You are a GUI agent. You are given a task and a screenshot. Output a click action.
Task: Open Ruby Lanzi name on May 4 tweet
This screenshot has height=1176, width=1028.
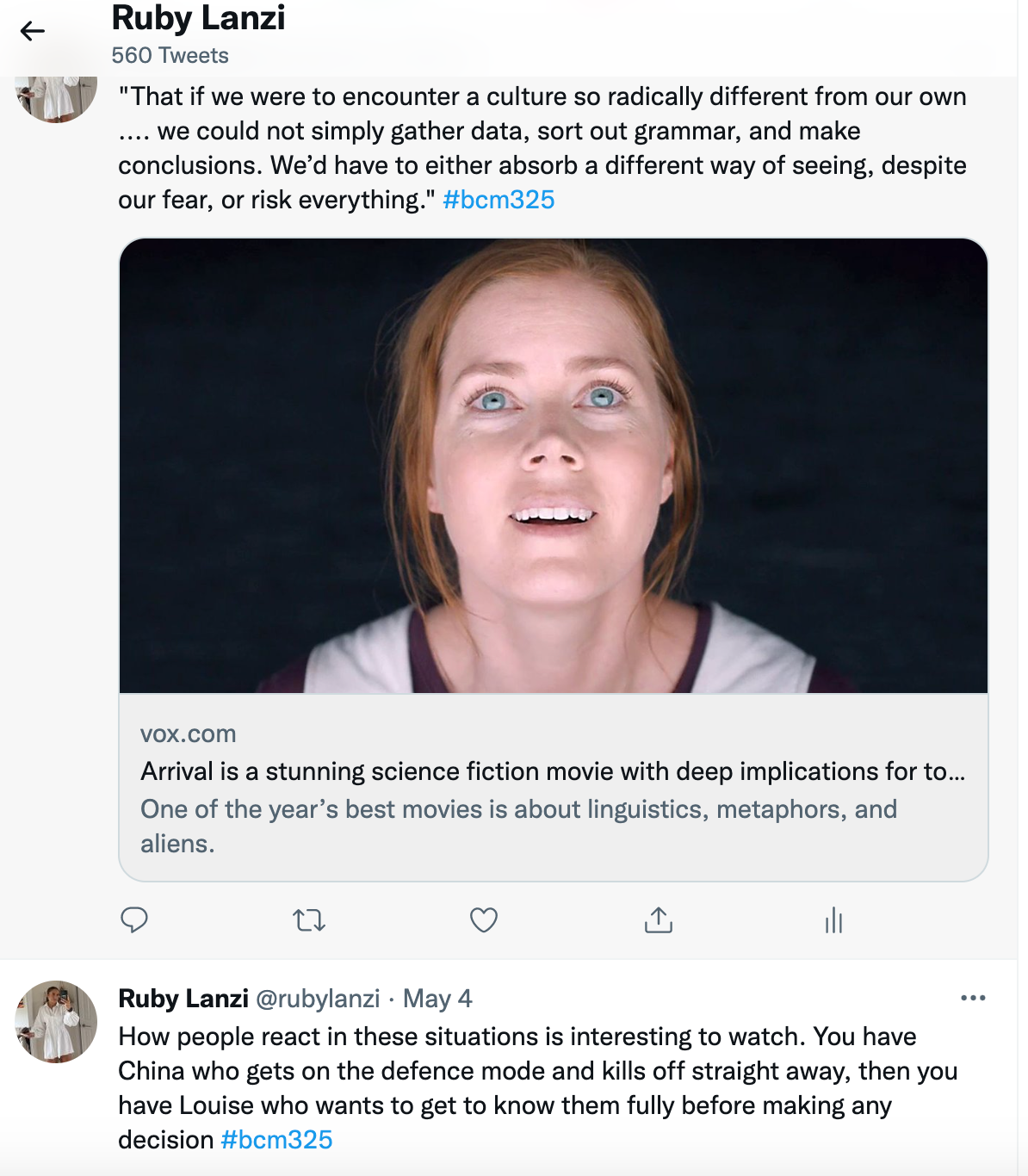click(x=183, y=999)
